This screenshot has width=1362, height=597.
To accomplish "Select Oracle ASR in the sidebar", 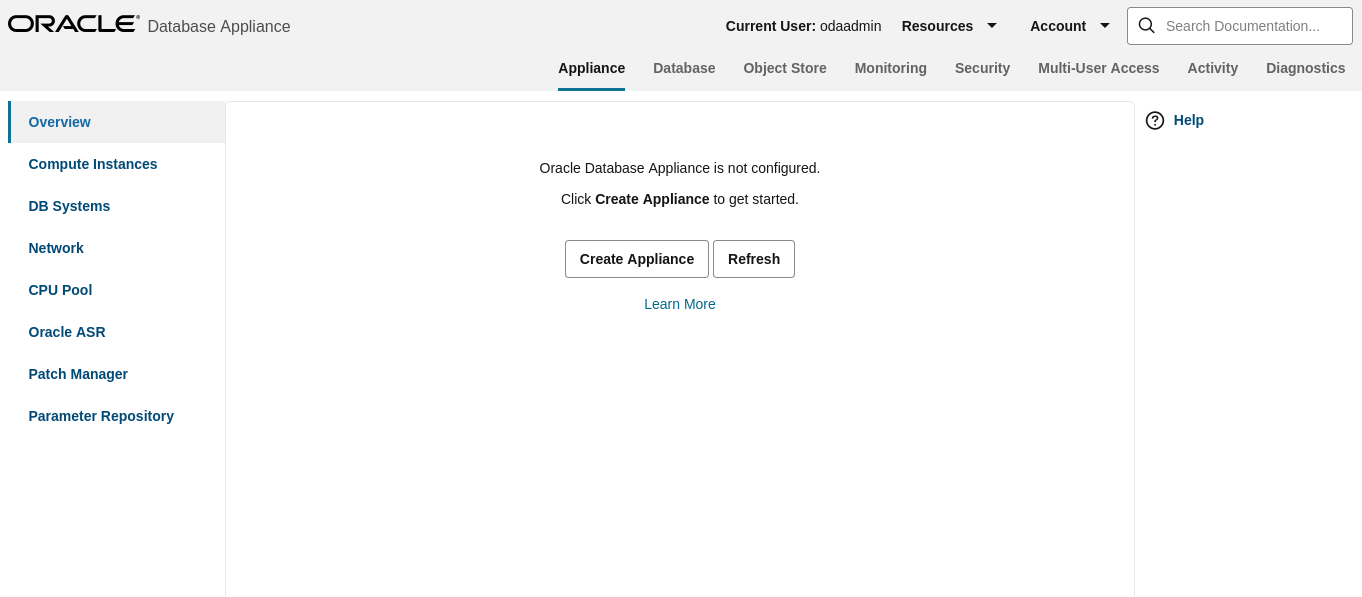I will tap(66, 332).
